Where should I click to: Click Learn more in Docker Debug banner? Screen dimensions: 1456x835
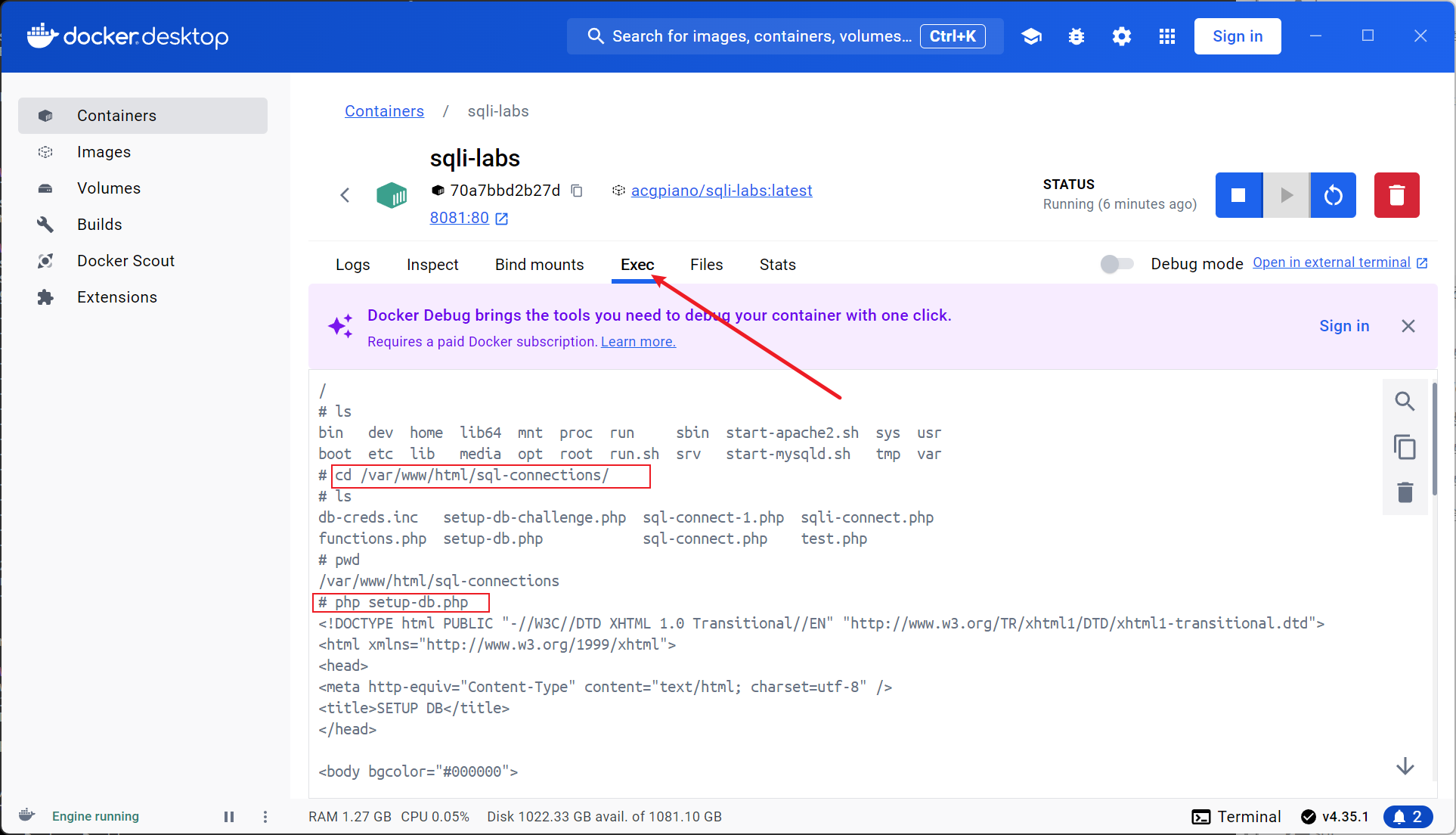638,342
